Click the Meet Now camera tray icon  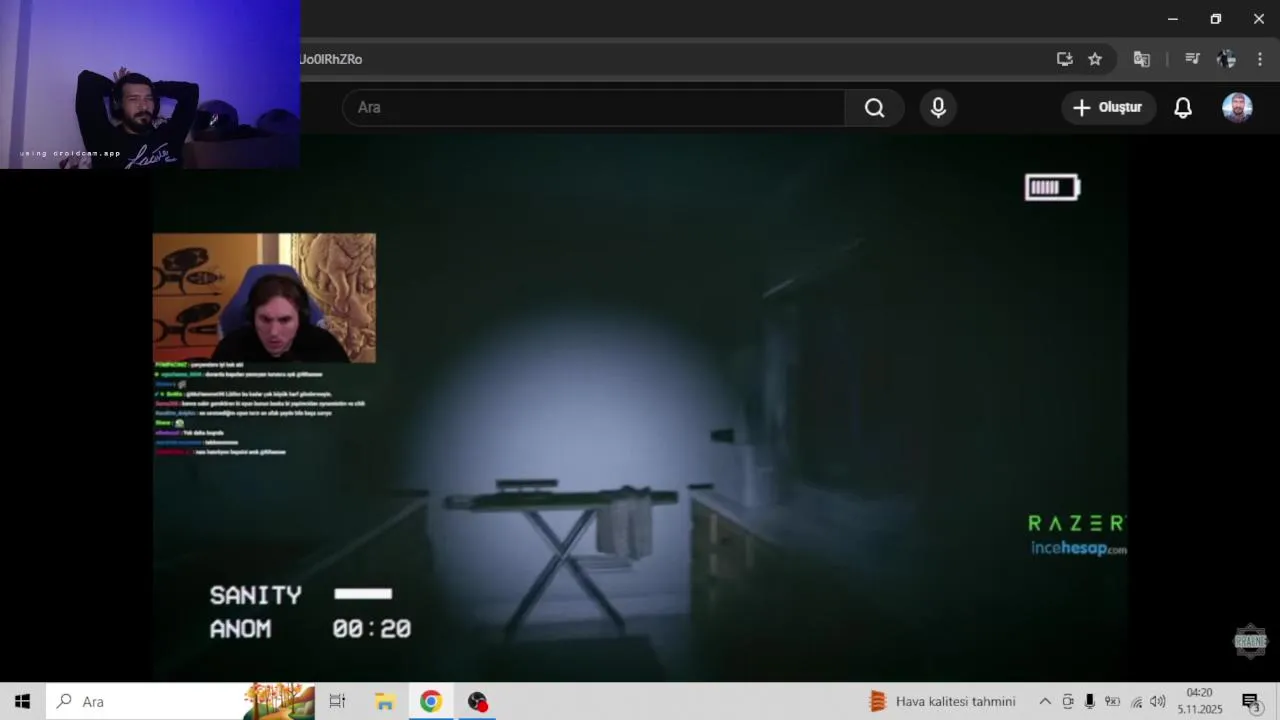(1068, 701)
